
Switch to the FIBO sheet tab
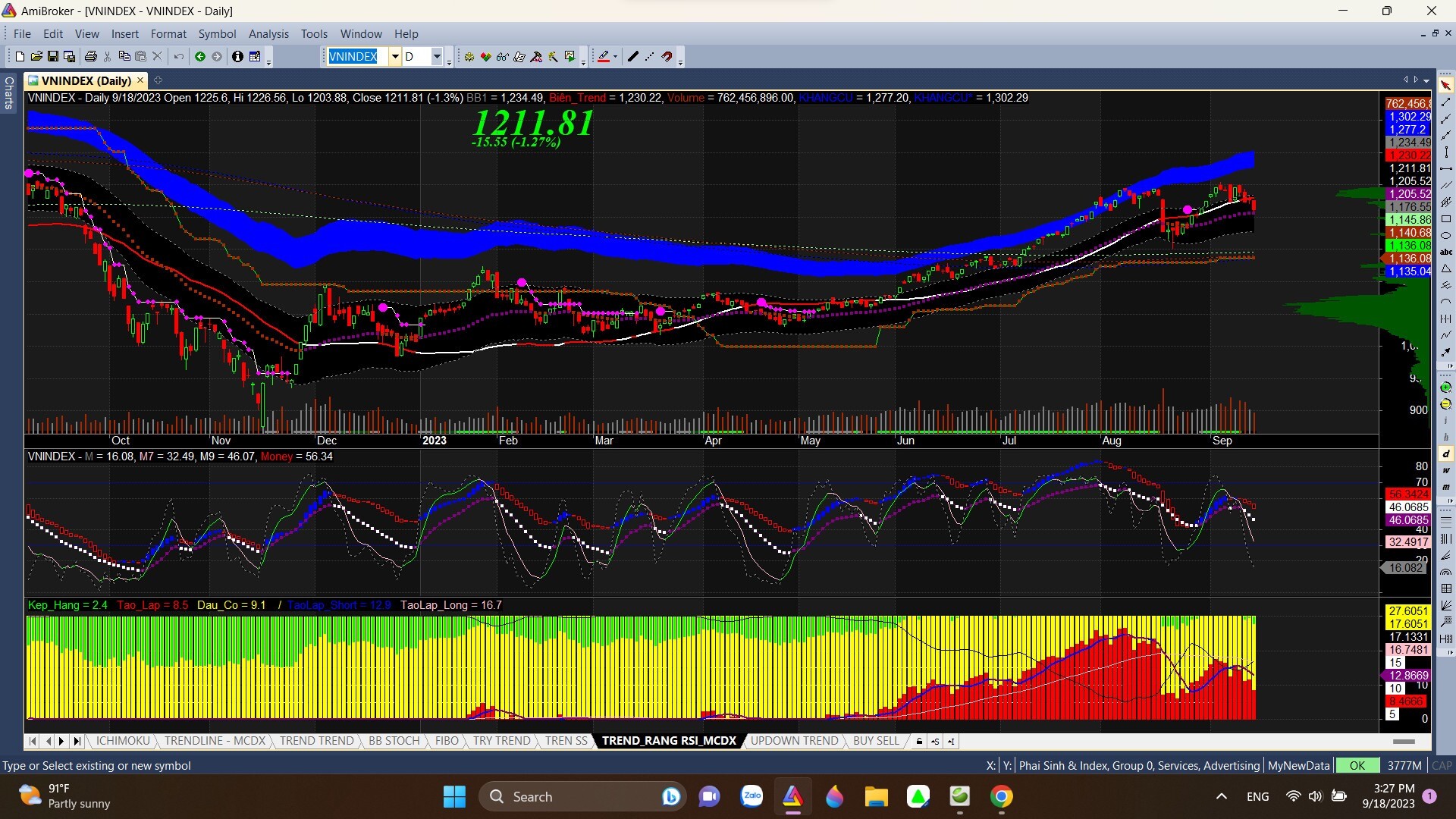(447, 741)
